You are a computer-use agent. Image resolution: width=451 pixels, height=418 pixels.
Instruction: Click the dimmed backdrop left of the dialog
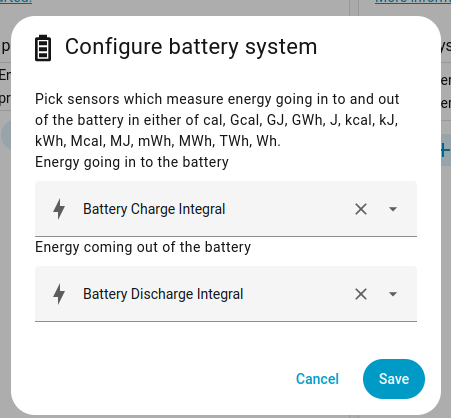pos(5,233)
